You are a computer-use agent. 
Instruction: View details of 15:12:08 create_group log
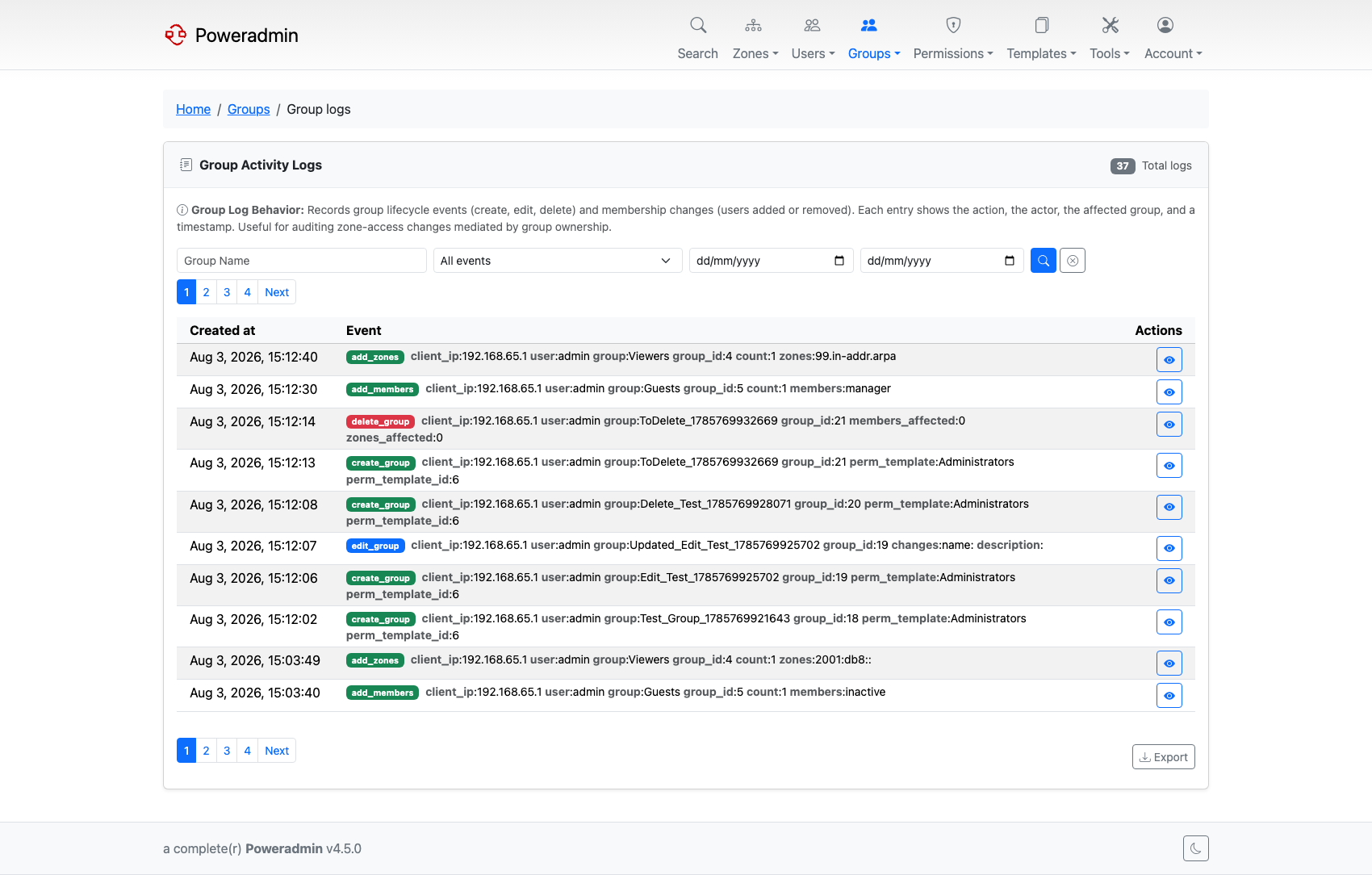[1169, 507]
